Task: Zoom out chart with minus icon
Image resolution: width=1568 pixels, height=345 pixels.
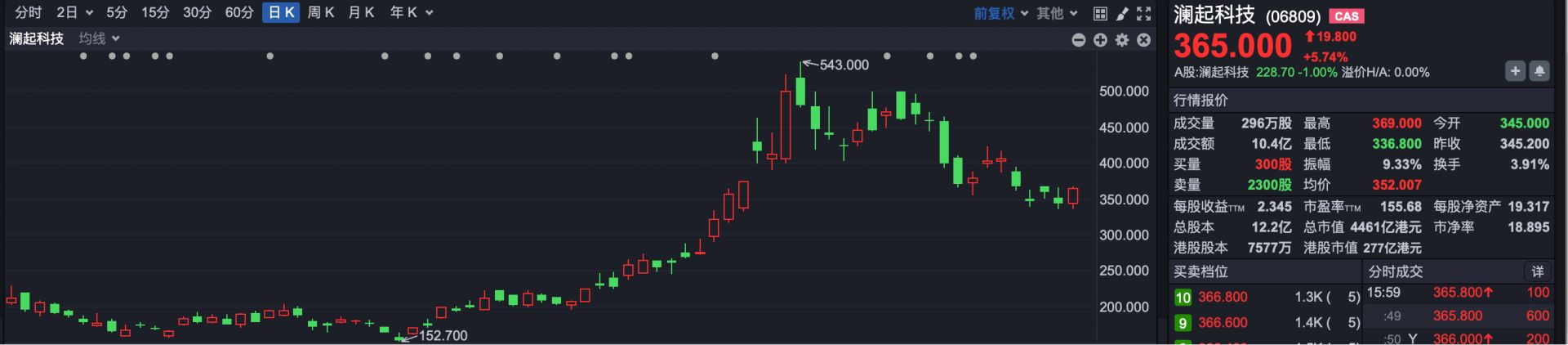Action: [x=1079, y=40]
